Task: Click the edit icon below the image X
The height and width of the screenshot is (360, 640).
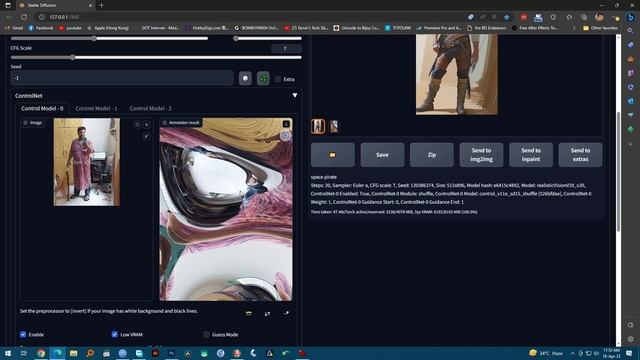Action: tap(147, 136)
